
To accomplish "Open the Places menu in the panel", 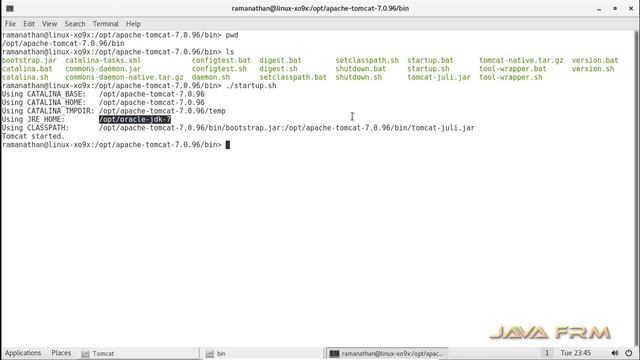I will pyautogui.click(x=61, y=353).
